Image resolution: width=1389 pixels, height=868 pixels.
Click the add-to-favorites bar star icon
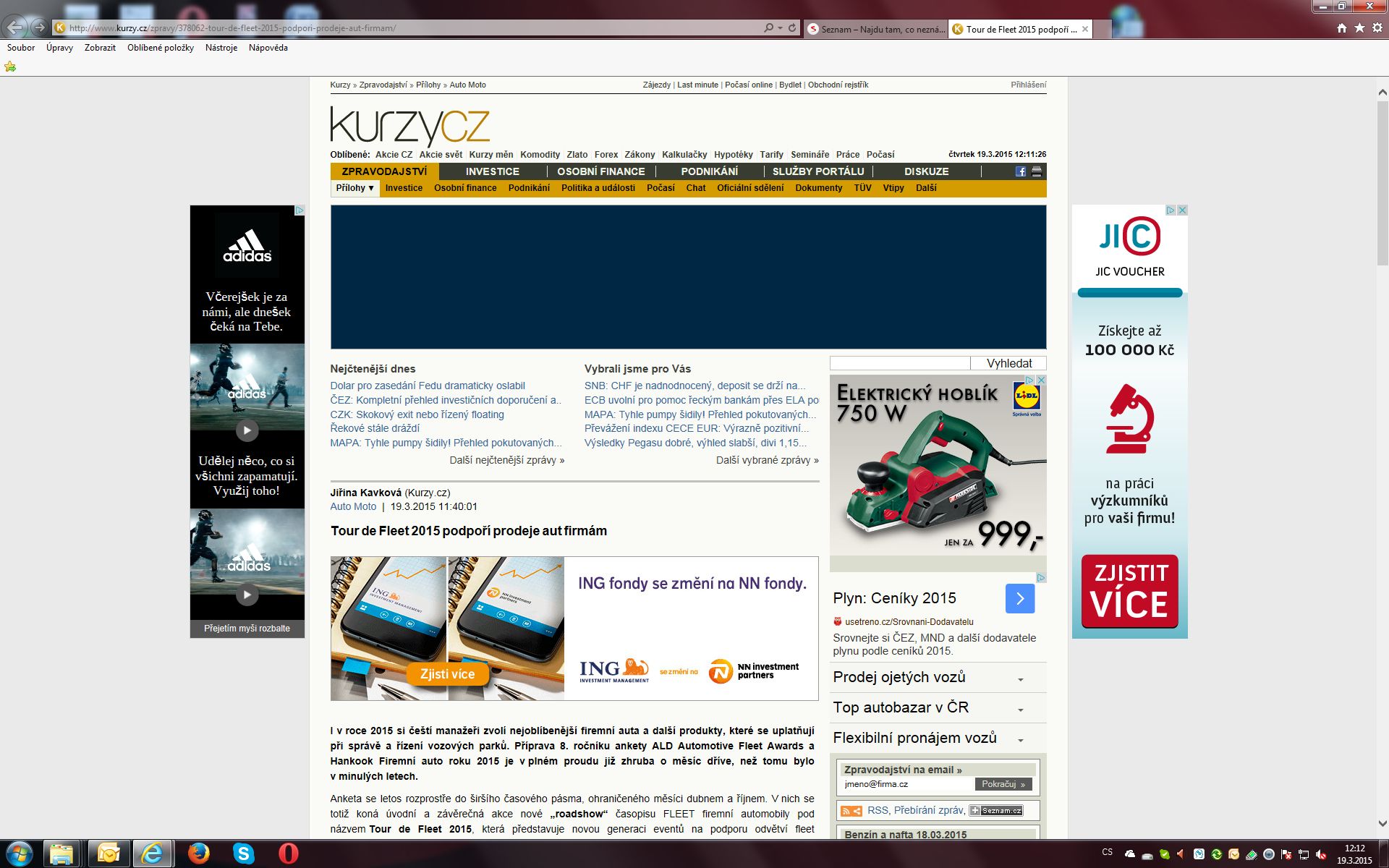(10, 67)
